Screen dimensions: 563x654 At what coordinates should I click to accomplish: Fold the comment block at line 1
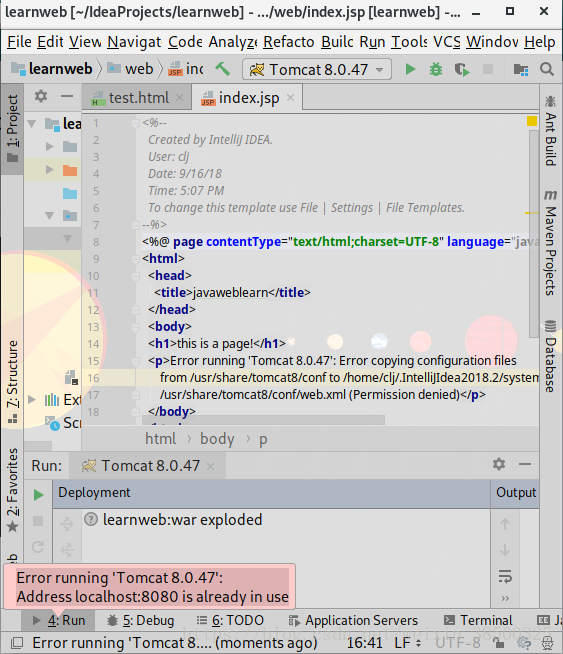[136, 123]
